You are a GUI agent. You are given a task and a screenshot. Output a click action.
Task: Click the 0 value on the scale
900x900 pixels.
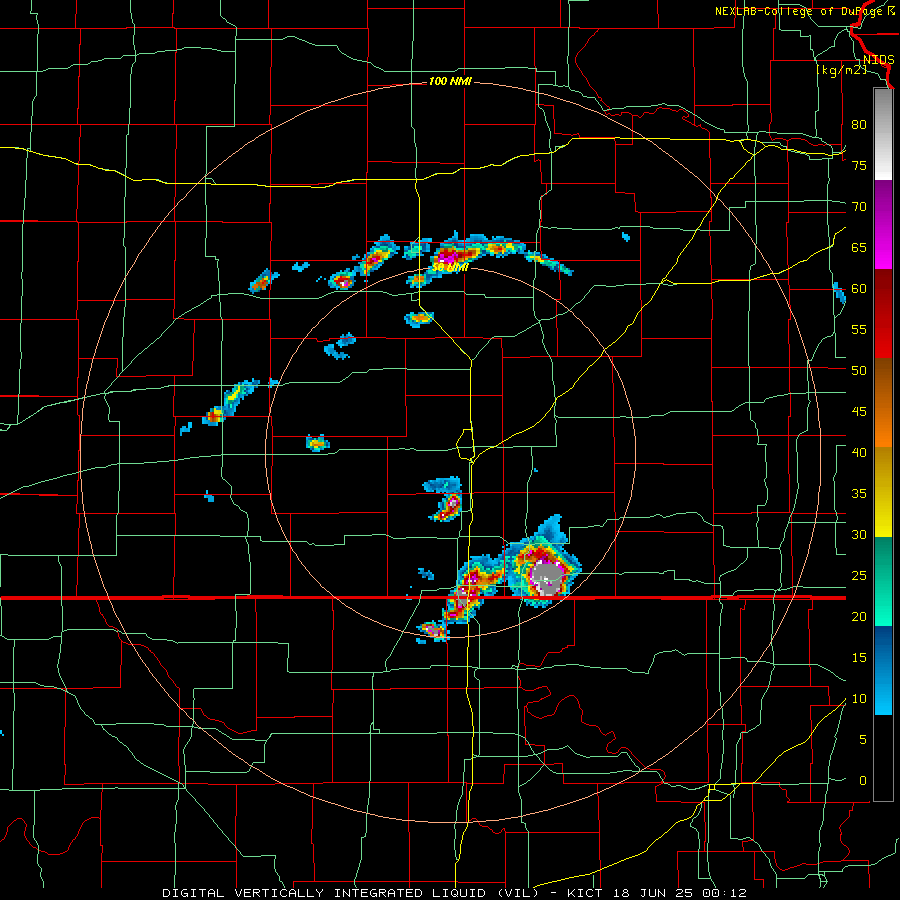863,781
